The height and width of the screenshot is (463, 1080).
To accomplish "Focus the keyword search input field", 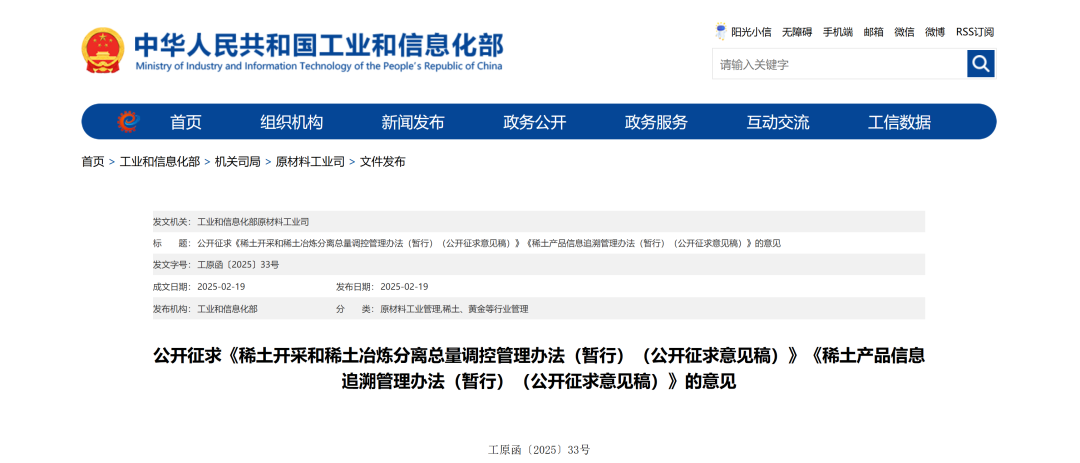I will click(x=838, y=64).
